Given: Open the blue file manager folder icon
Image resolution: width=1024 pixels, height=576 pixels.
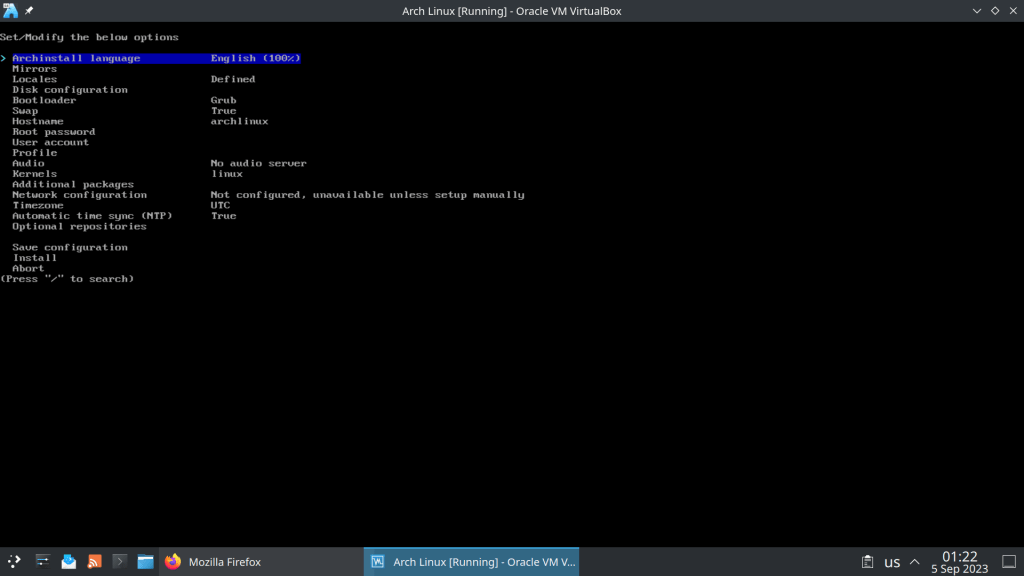Looking at the screenshot, I should pos(146,562).
